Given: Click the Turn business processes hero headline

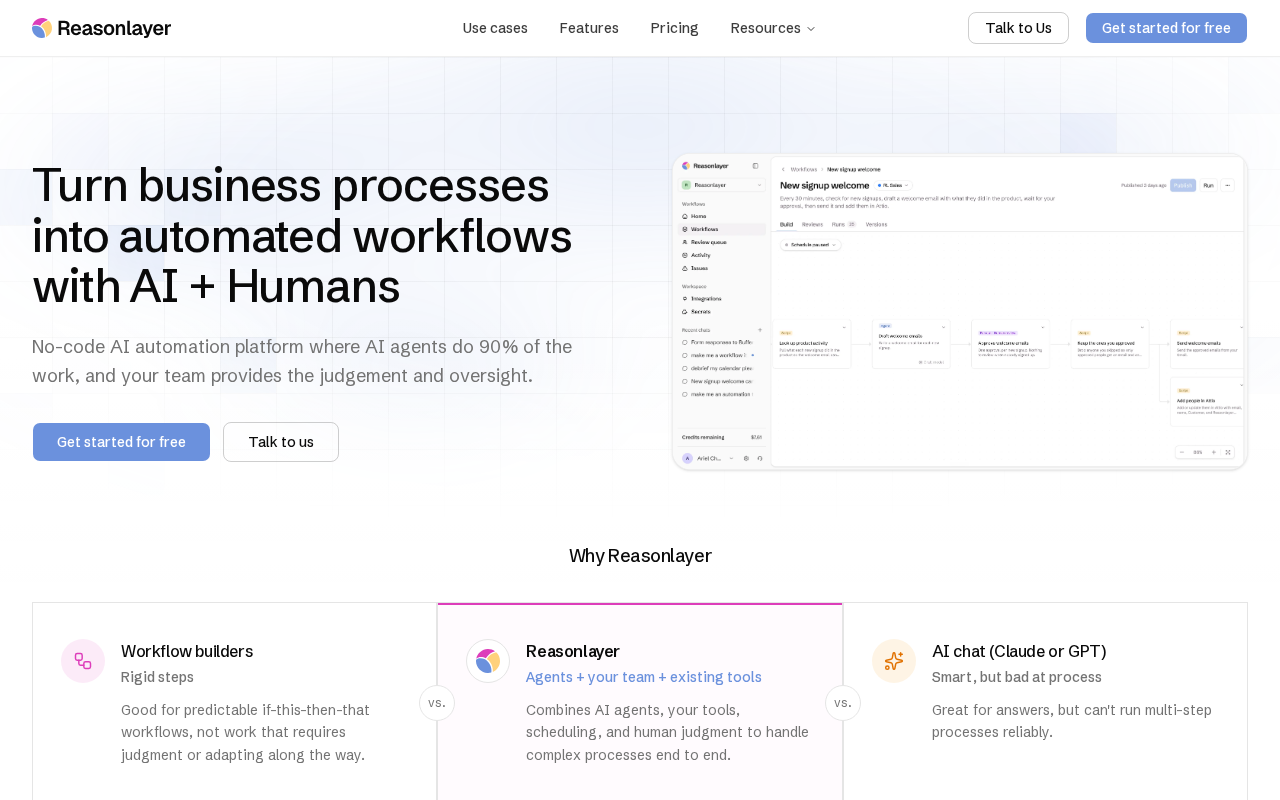Looking at the screenshot, I should [x=302, y=235].
